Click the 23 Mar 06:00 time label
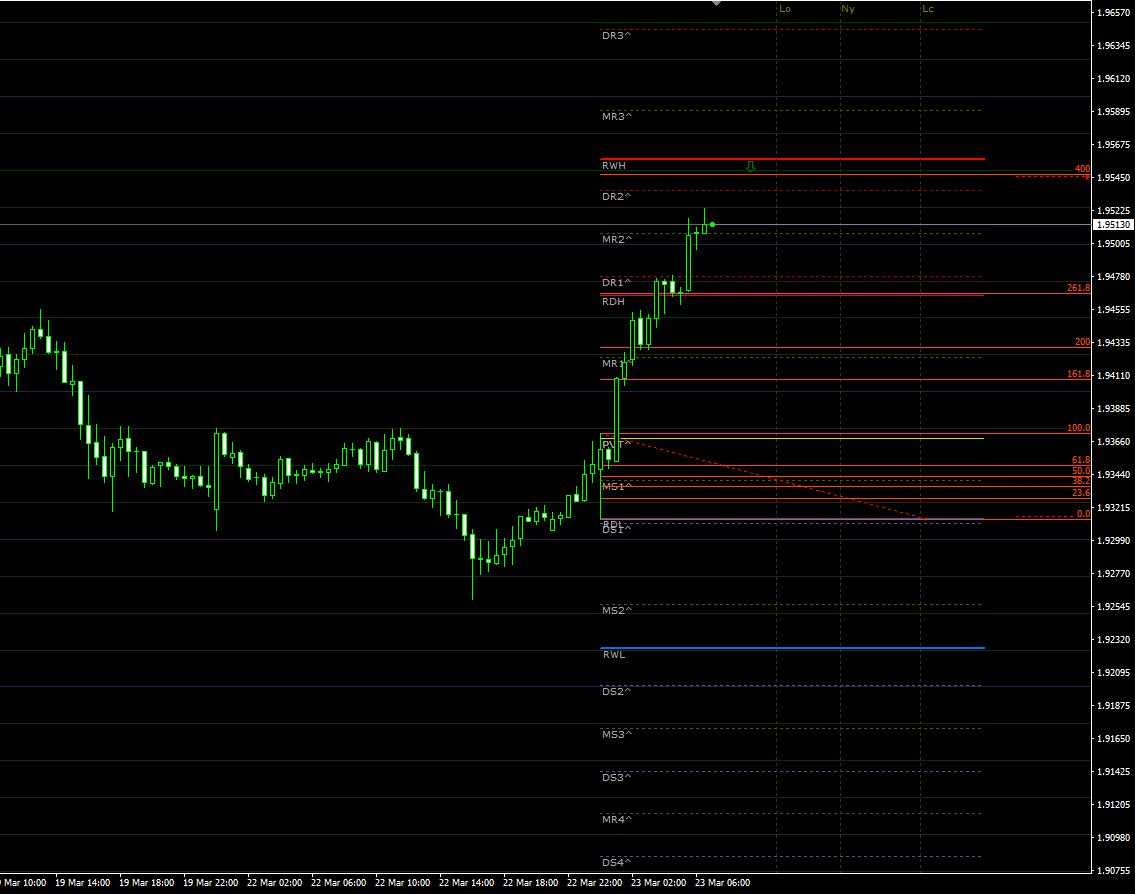This screenshot has height=894, width=1135. coord(722,883)
